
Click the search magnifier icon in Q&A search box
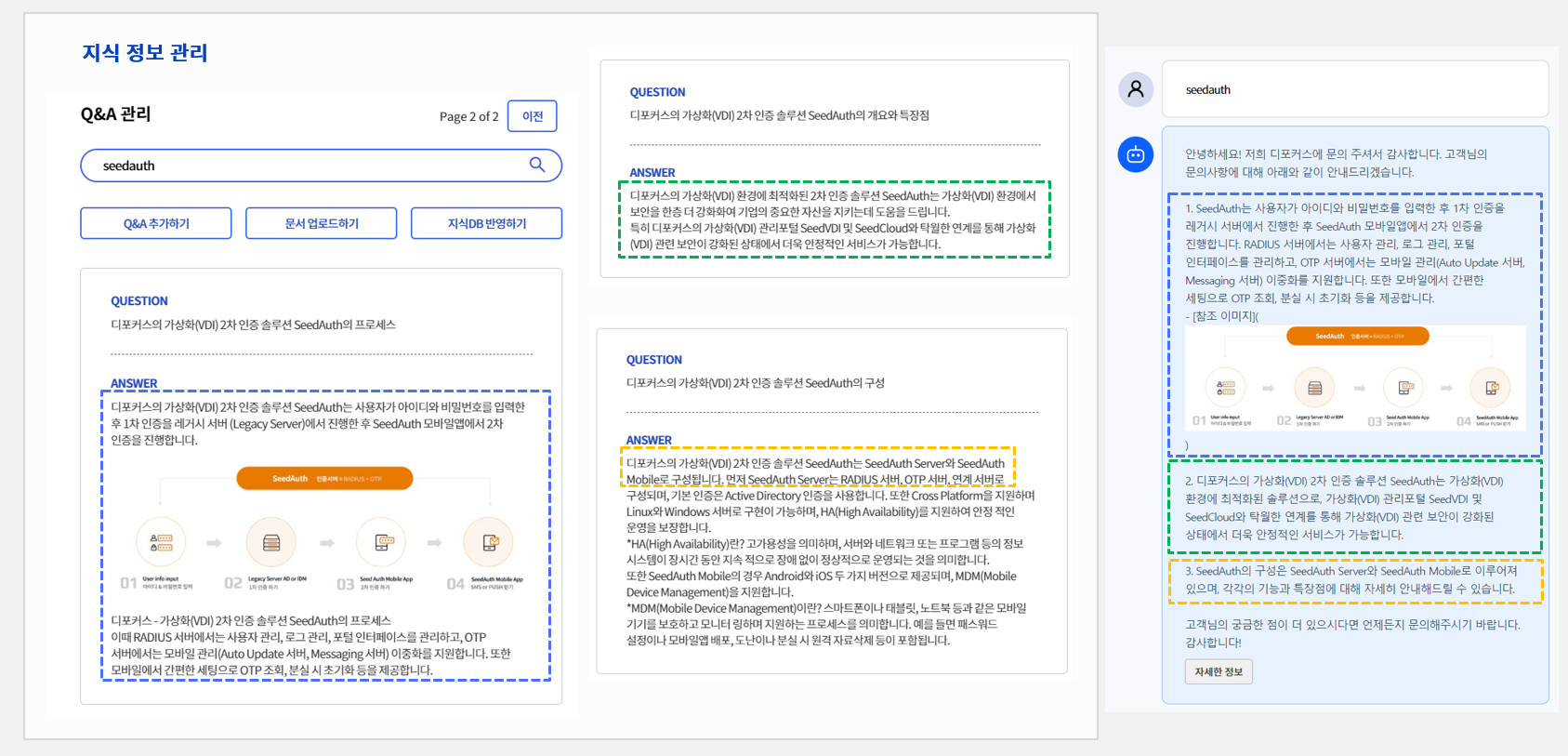[537, 165]
